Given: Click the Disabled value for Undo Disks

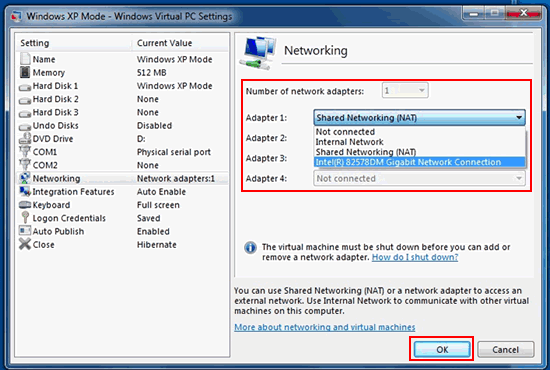Looking at the screenshot, I should pos(154,126).
